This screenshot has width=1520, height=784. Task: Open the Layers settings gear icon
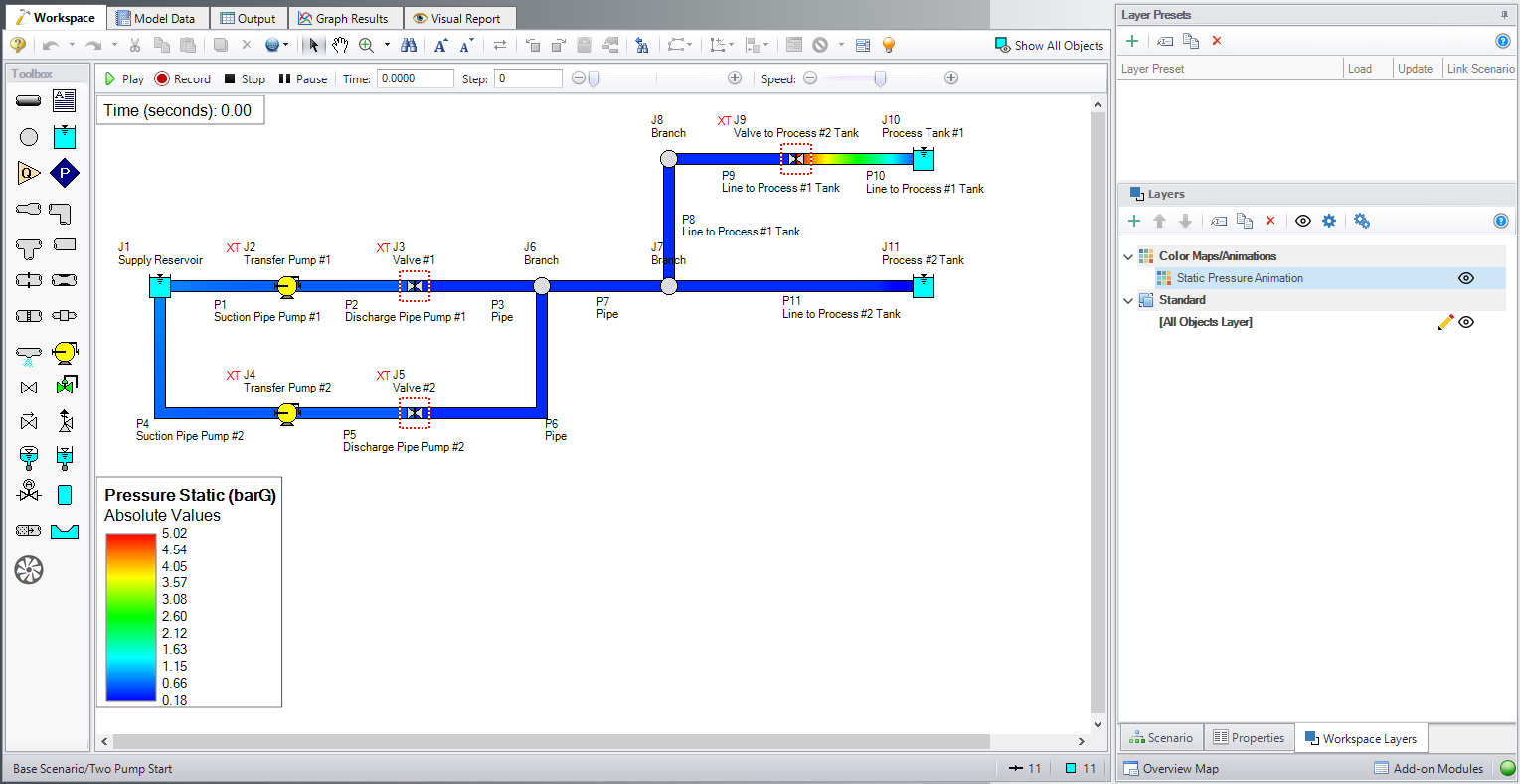[1328, 221]
